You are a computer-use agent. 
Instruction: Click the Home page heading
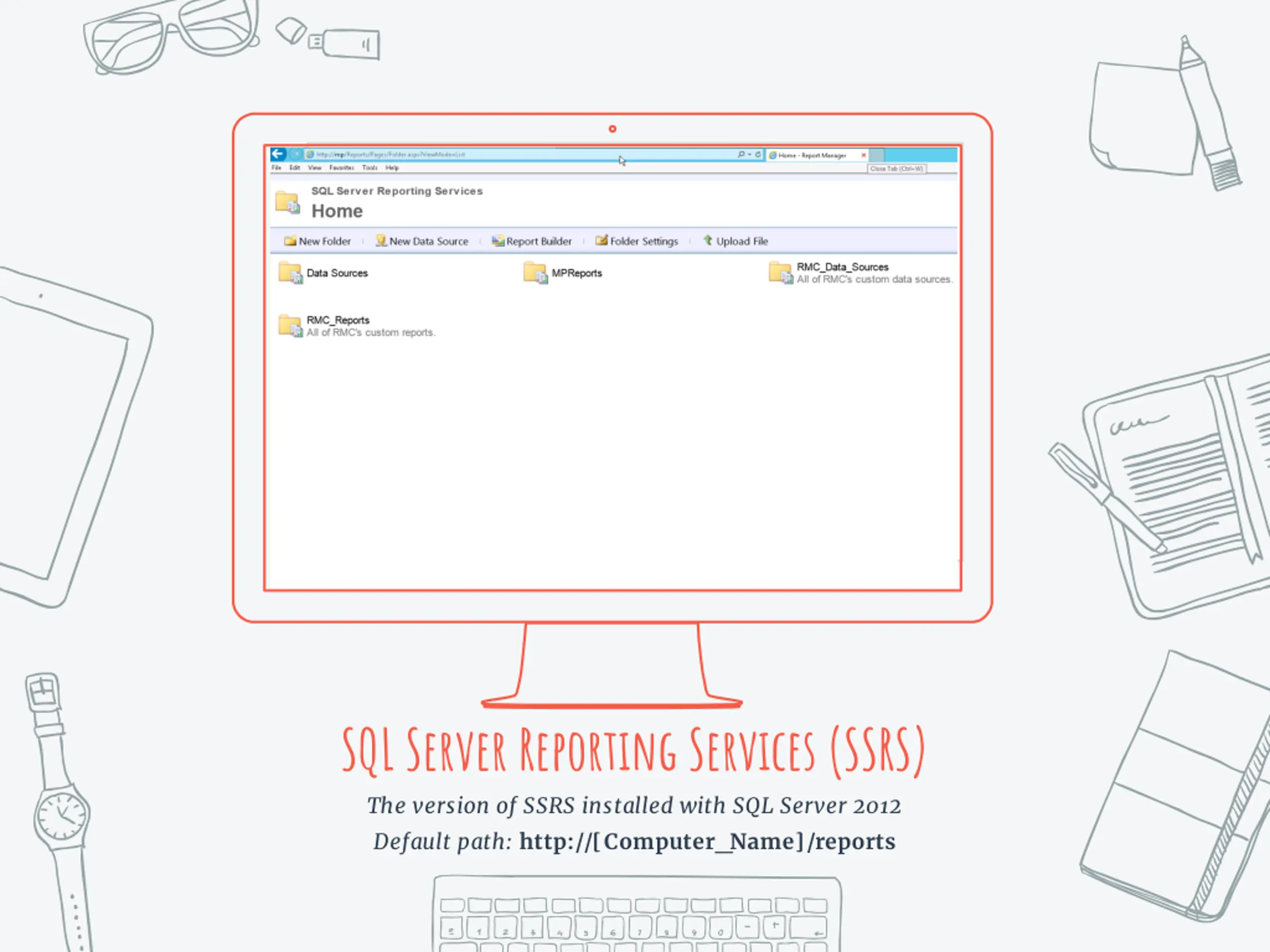tap(337, 211)
